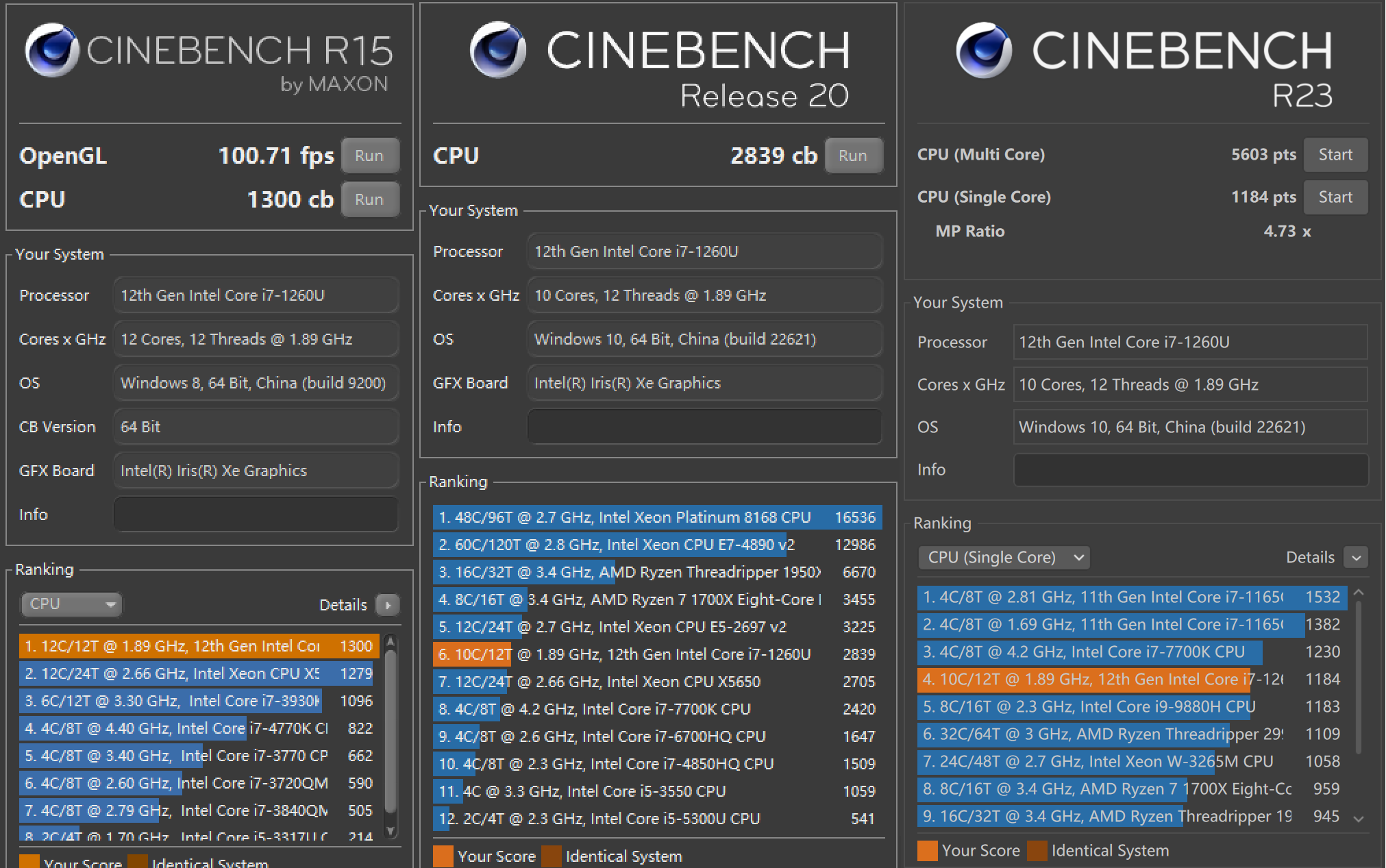The image size is (1386, 868).
Task: Select R20 ranking Xeon Platinum 8168 row
Action: pyautogui.click(x=657, y=517)
